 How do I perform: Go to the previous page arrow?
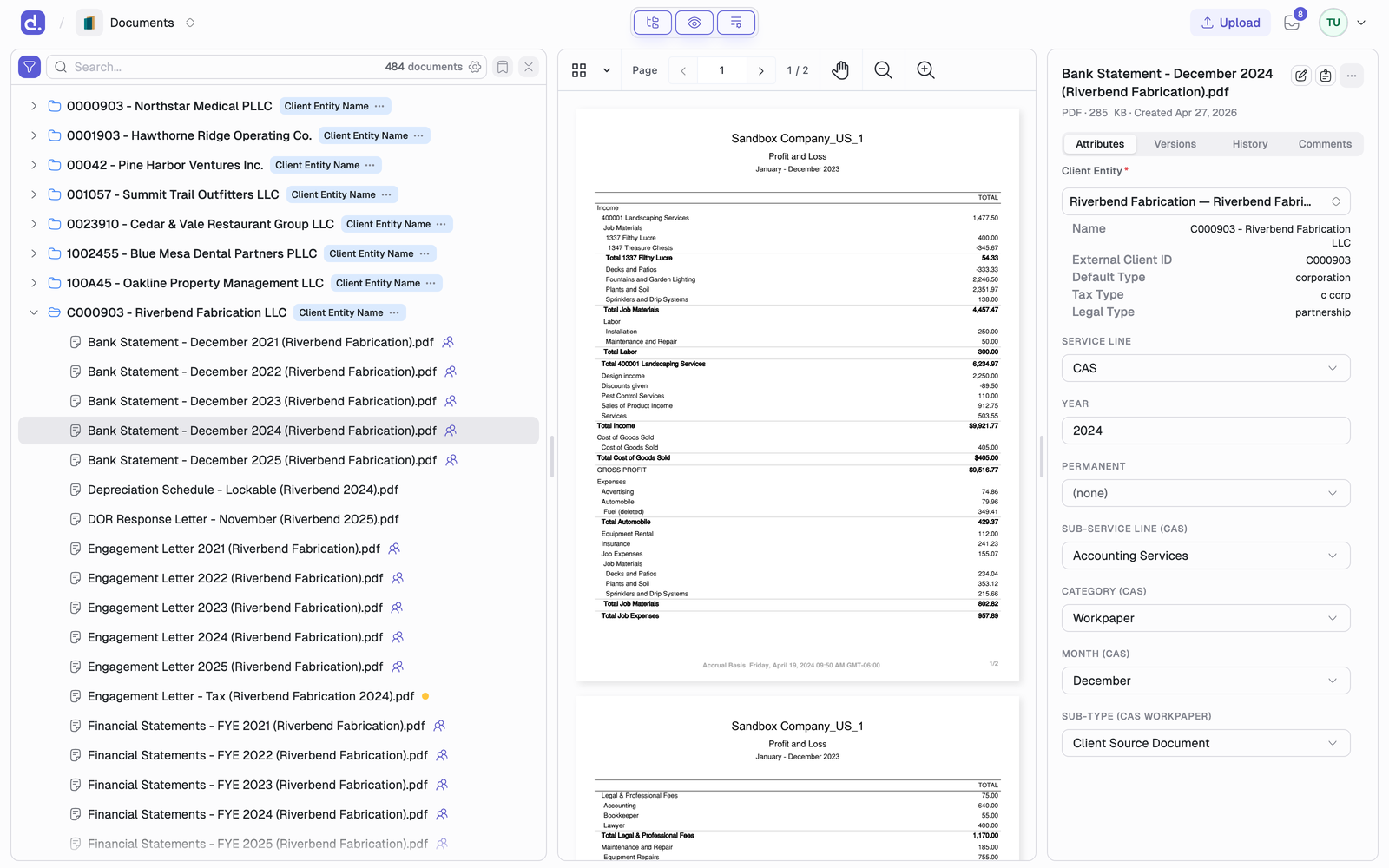pos(683,70)
